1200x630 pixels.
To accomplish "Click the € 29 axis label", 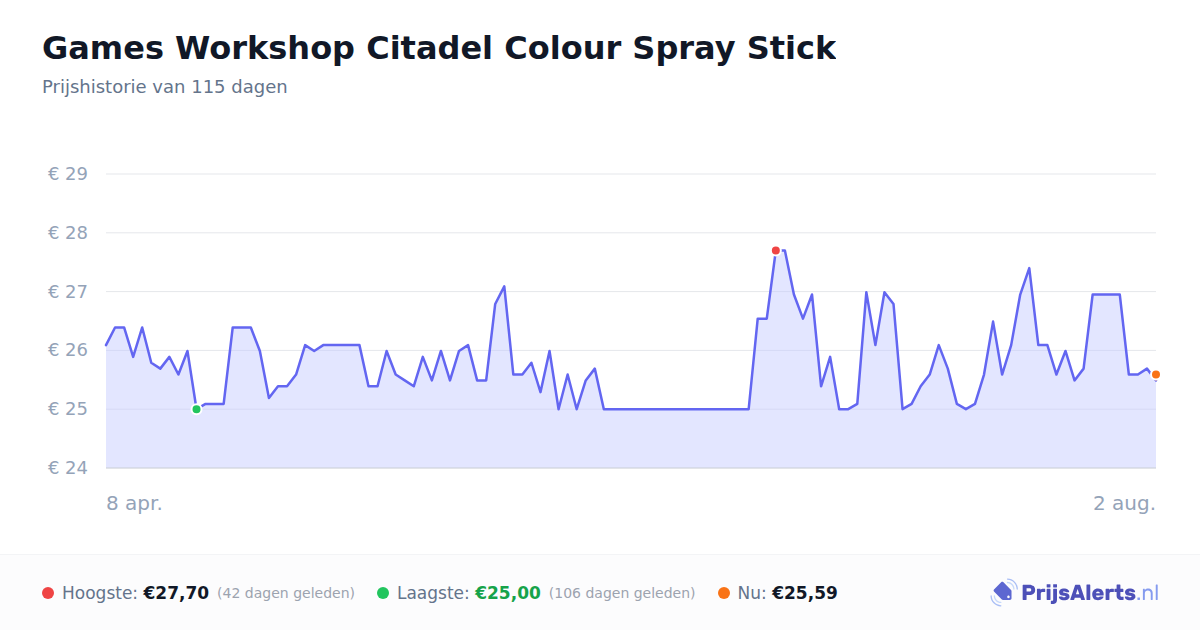I will point(68,174).
